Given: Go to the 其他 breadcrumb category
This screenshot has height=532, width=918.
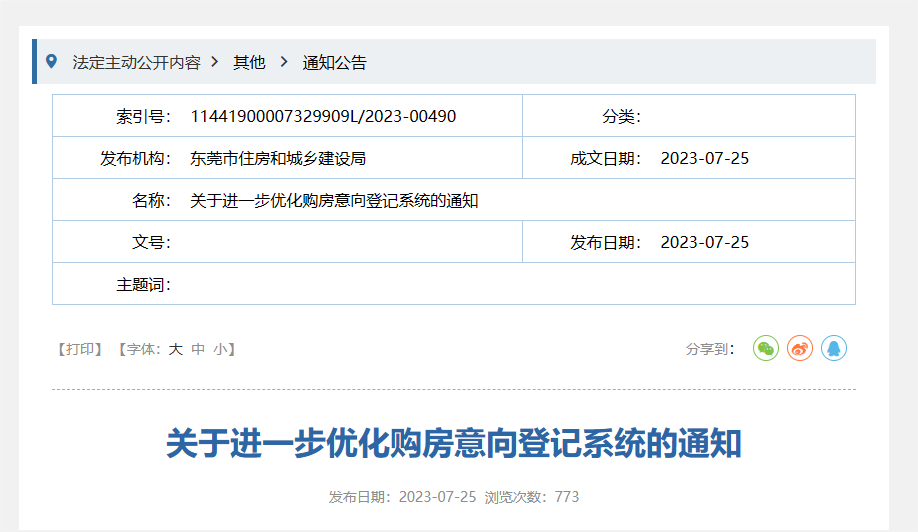Looking at the screenshot, I should 250,62.
